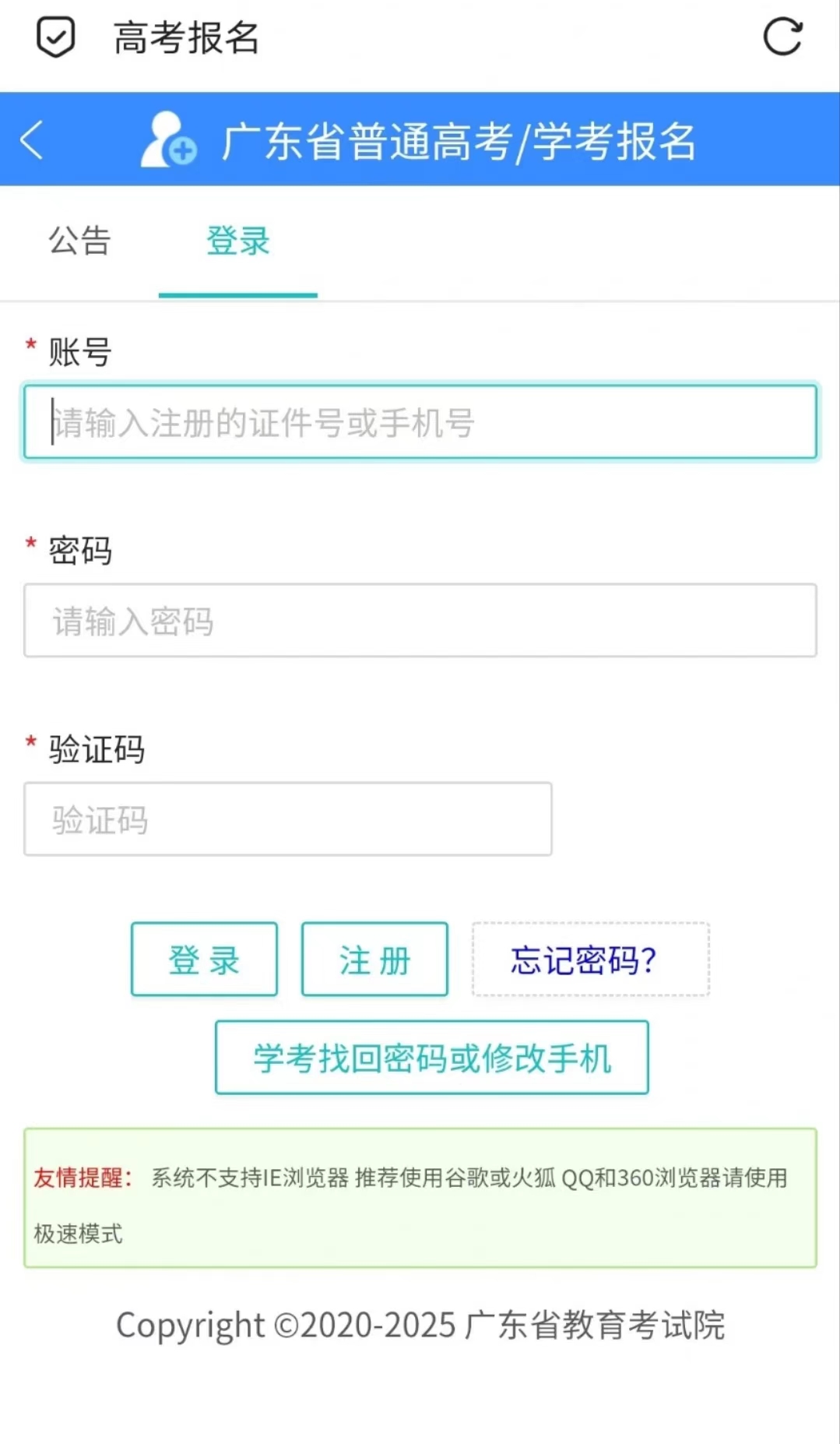Tap the 密码 password field
The image size is (840, 1444).
coord(420,621)
